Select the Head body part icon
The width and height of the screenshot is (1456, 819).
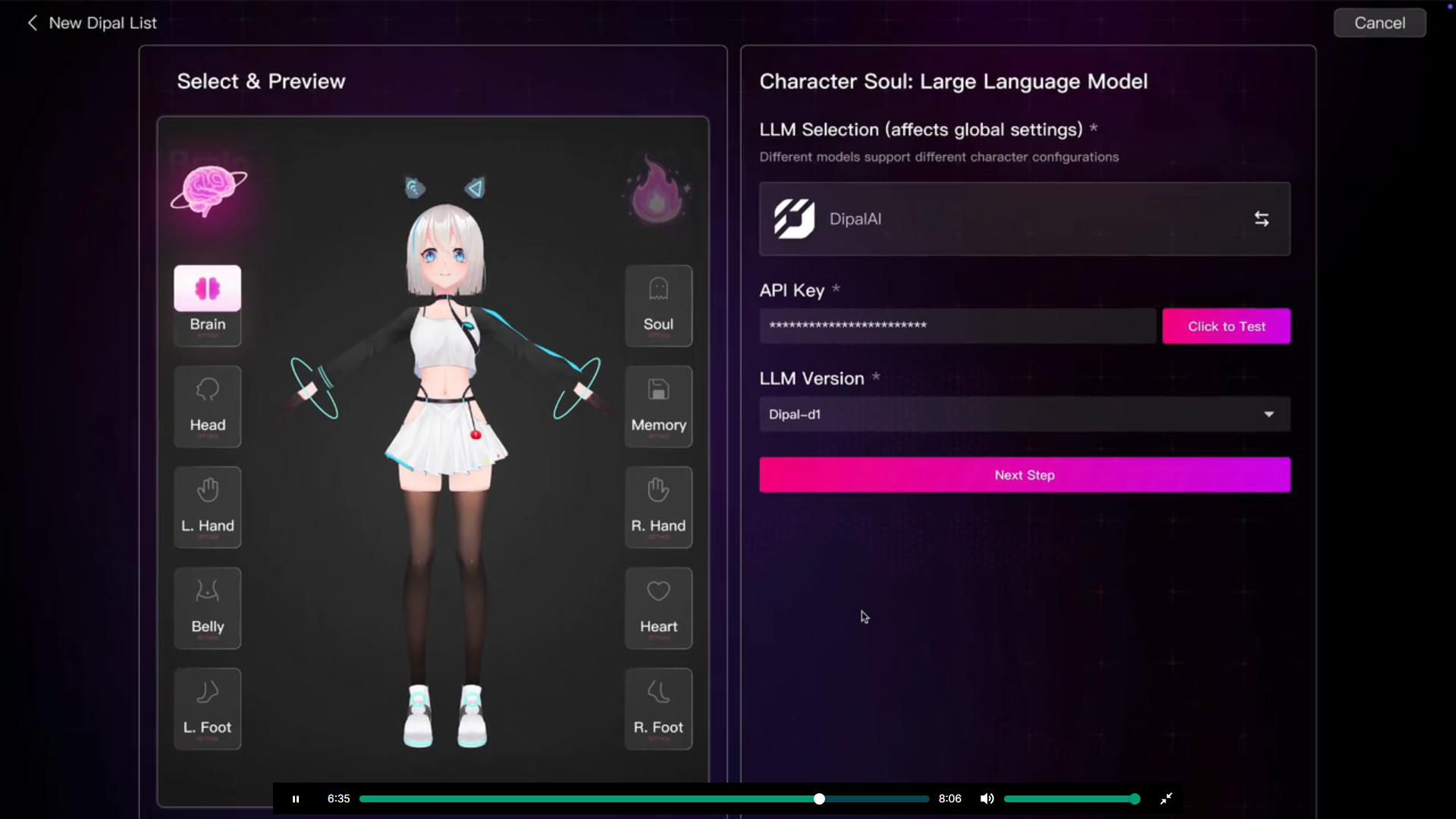click(207, 391)
